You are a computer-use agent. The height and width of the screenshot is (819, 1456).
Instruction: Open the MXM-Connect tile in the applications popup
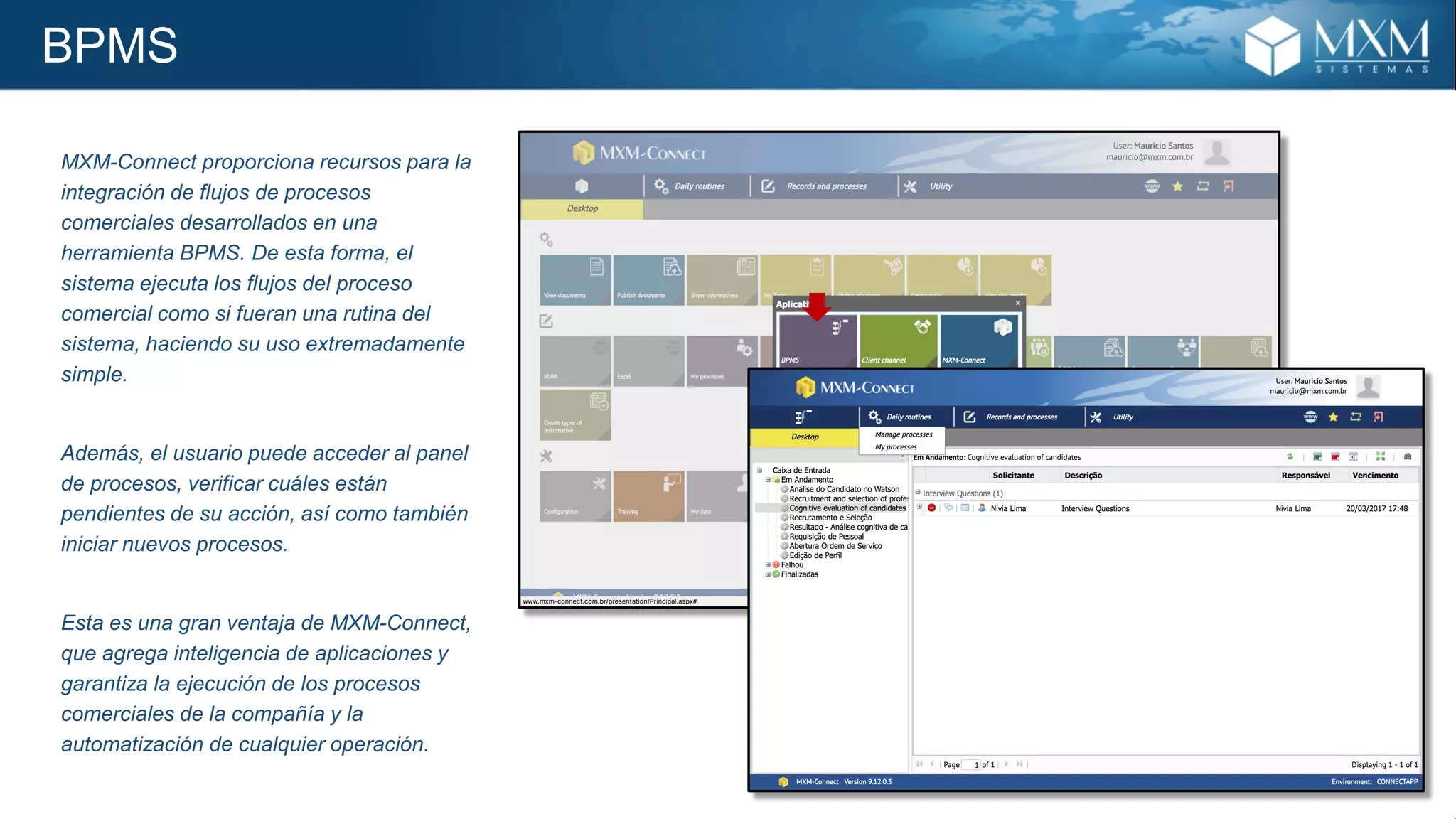[979, 341]
